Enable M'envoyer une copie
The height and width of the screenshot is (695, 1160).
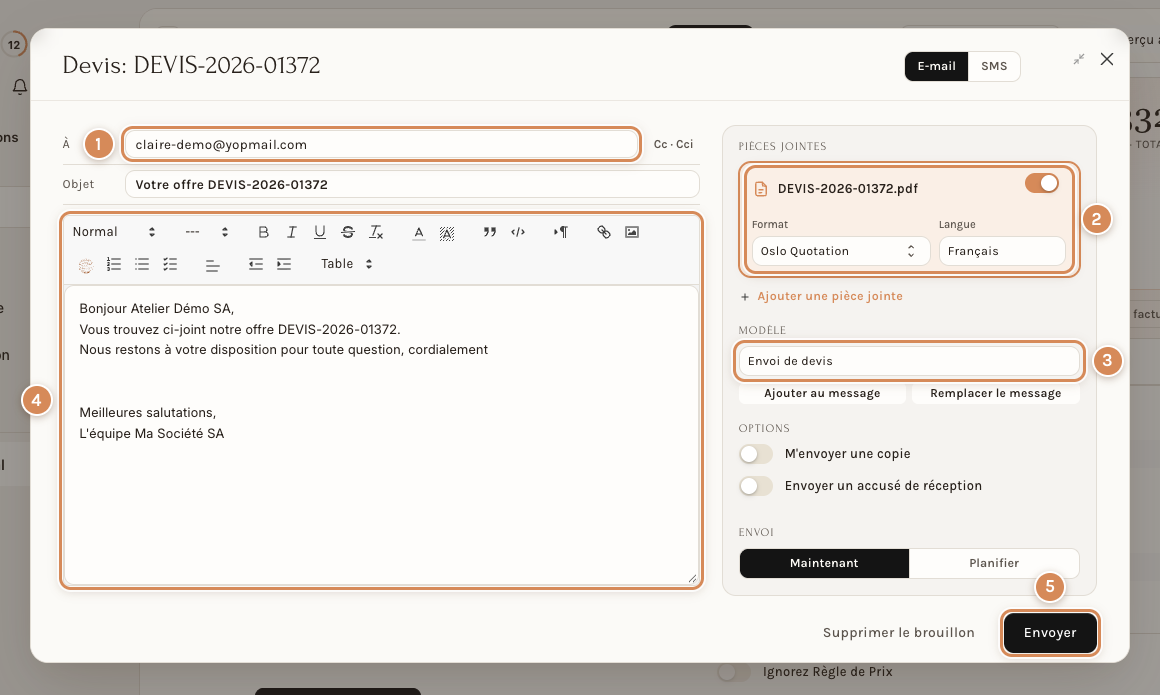point(755,454)
